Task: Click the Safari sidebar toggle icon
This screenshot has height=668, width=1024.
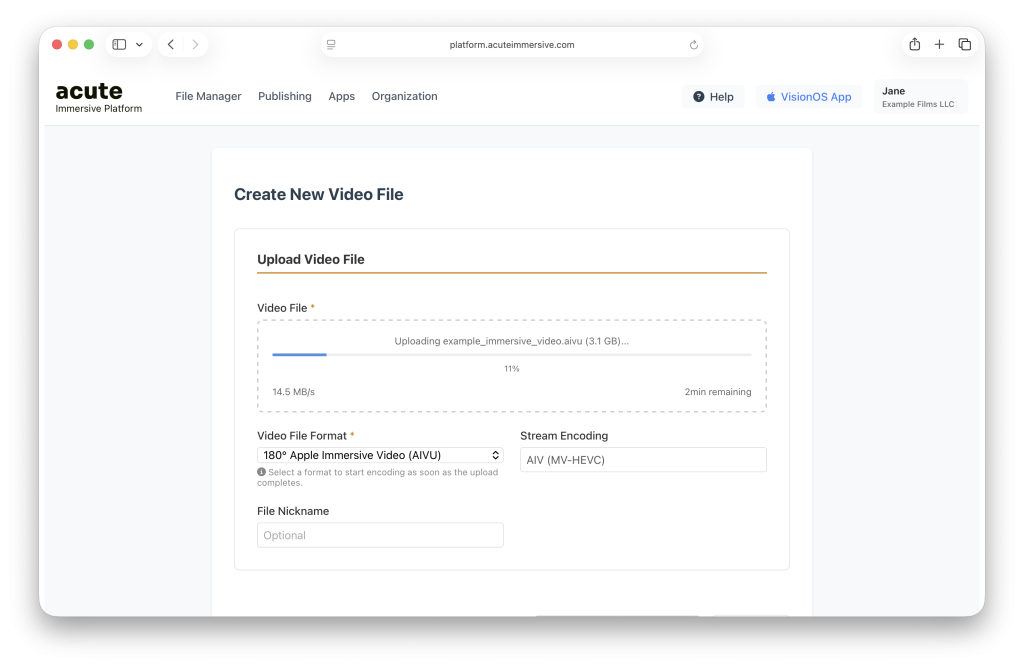Action: click(119, 45)
